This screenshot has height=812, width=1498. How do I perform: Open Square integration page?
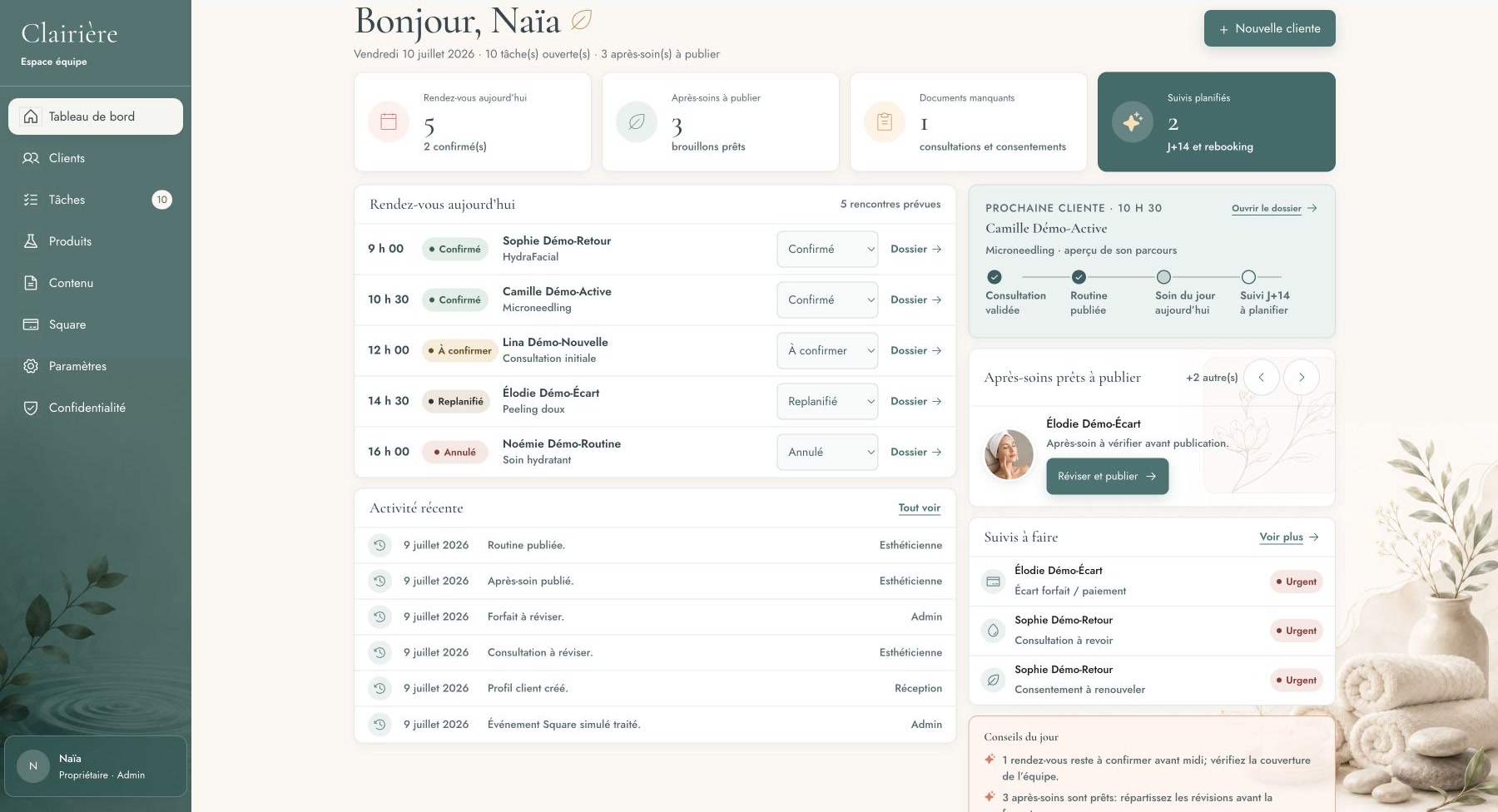[96, 324]
